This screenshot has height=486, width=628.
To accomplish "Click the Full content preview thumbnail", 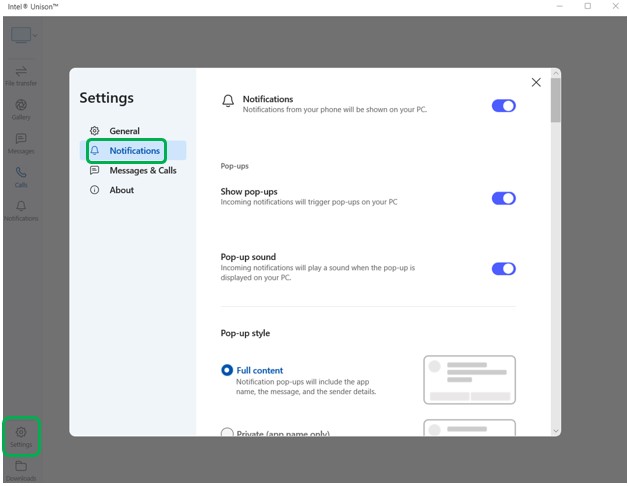I will click(469, 380).
